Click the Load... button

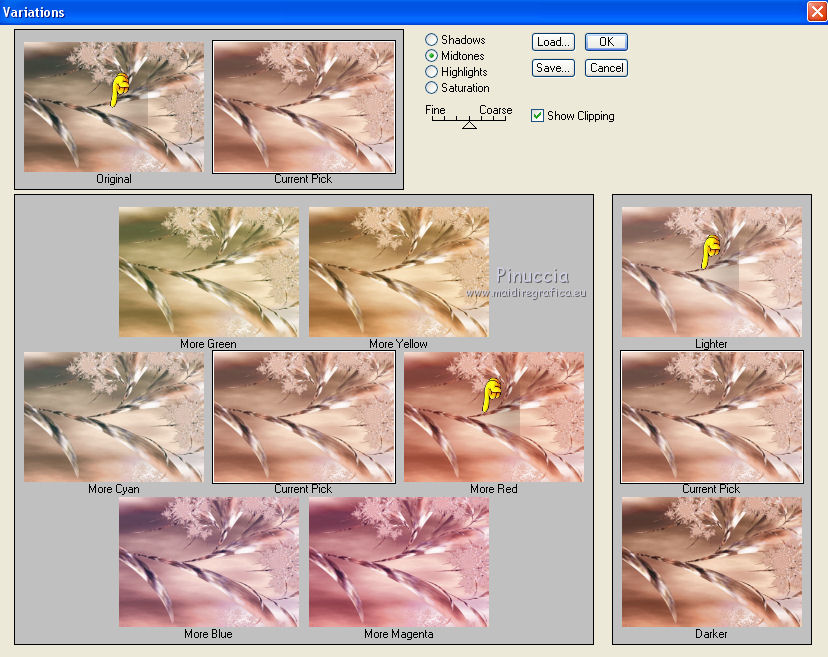pyautogui.click(x=553, y=42)
